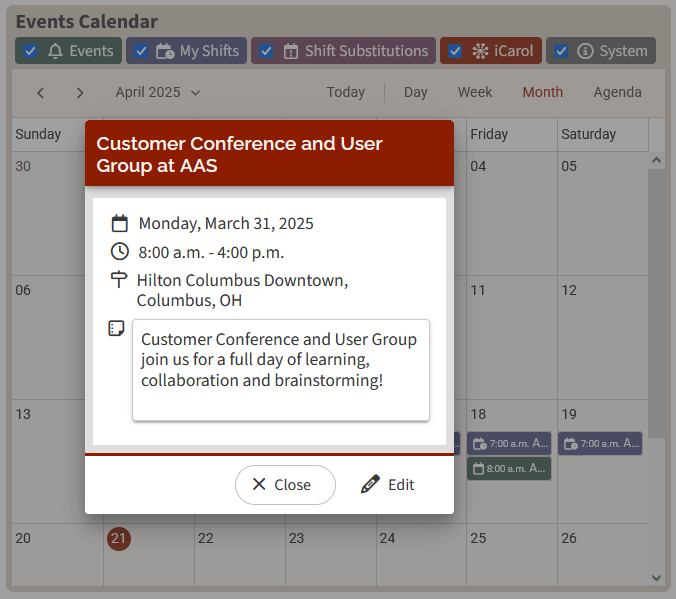
Task: Go to previous month with left chevron
Action: [x=41, y=92]
